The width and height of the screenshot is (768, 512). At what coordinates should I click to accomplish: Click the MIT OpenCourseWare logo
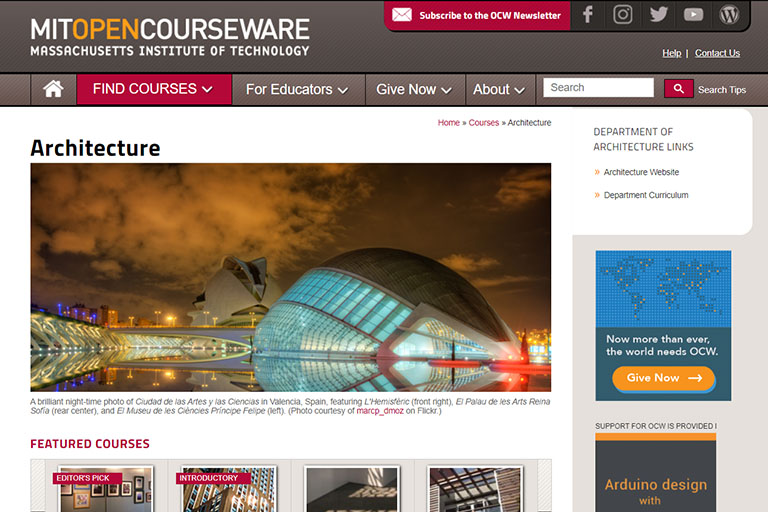pos(170,37)
